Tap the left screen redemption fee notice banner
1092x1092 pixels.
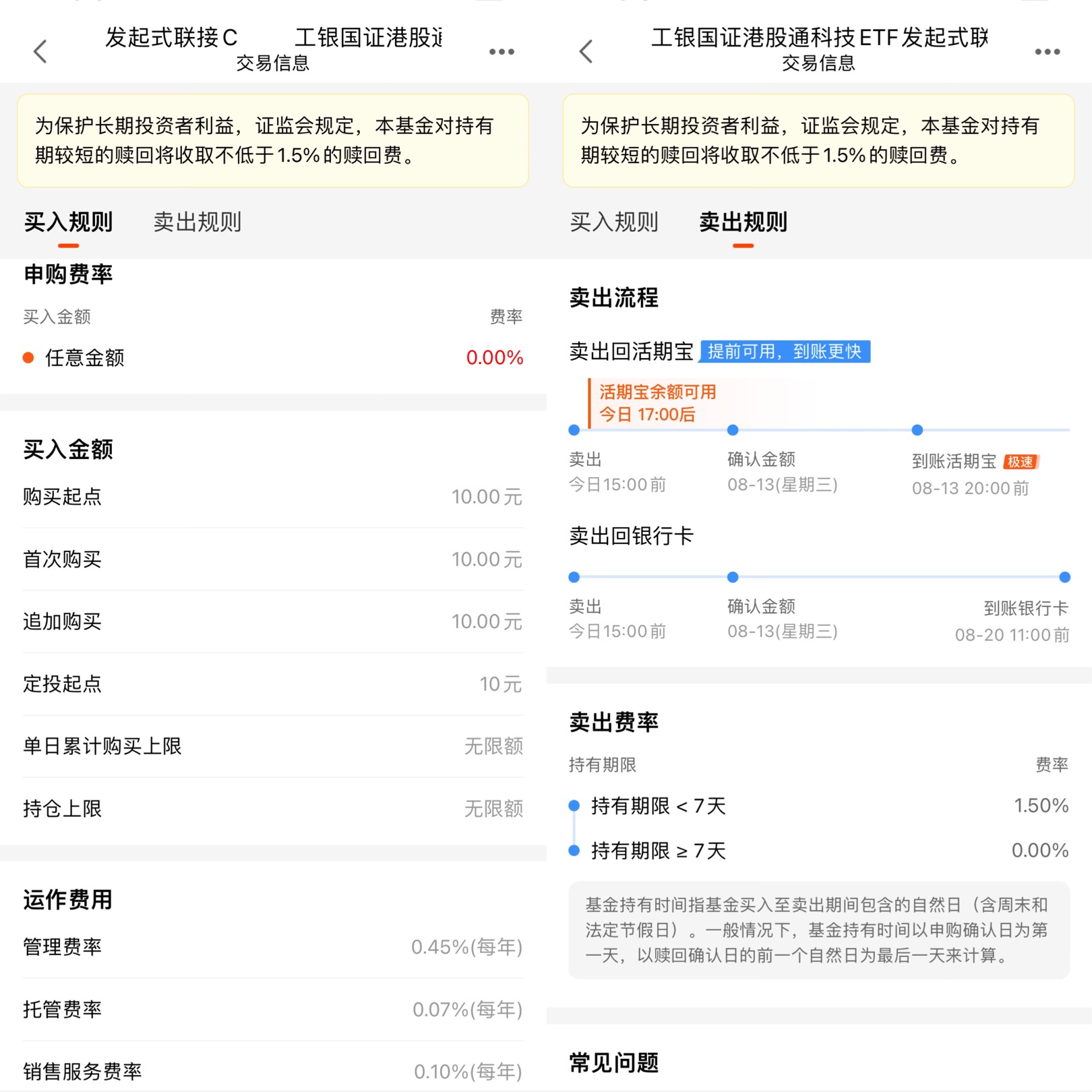click(273, 140)
